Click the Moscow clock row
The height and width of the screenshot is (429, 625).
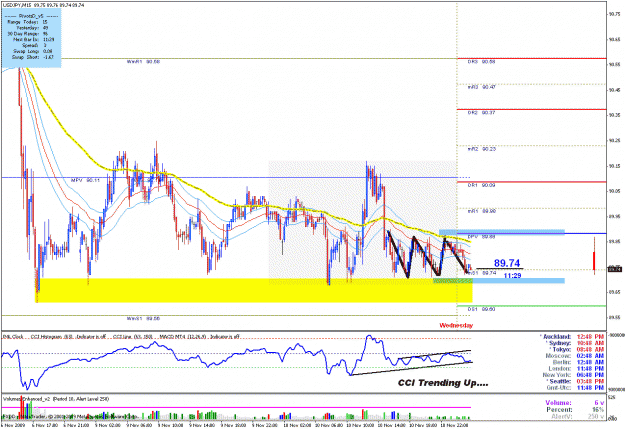click(x=575, y=356)
